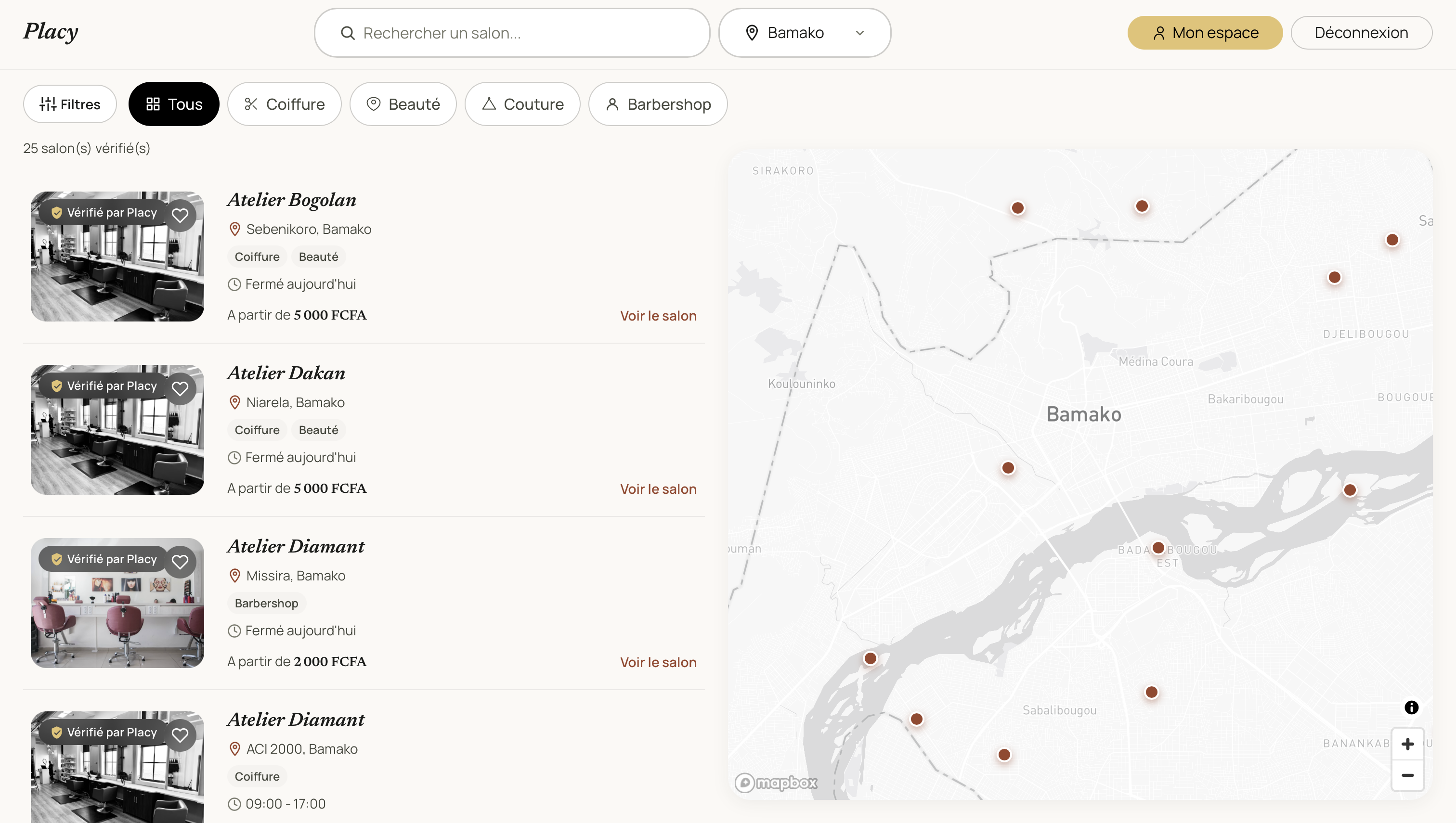Switch to the Barbershop category
1456x823 pixels.
click(x=658, y=104)
